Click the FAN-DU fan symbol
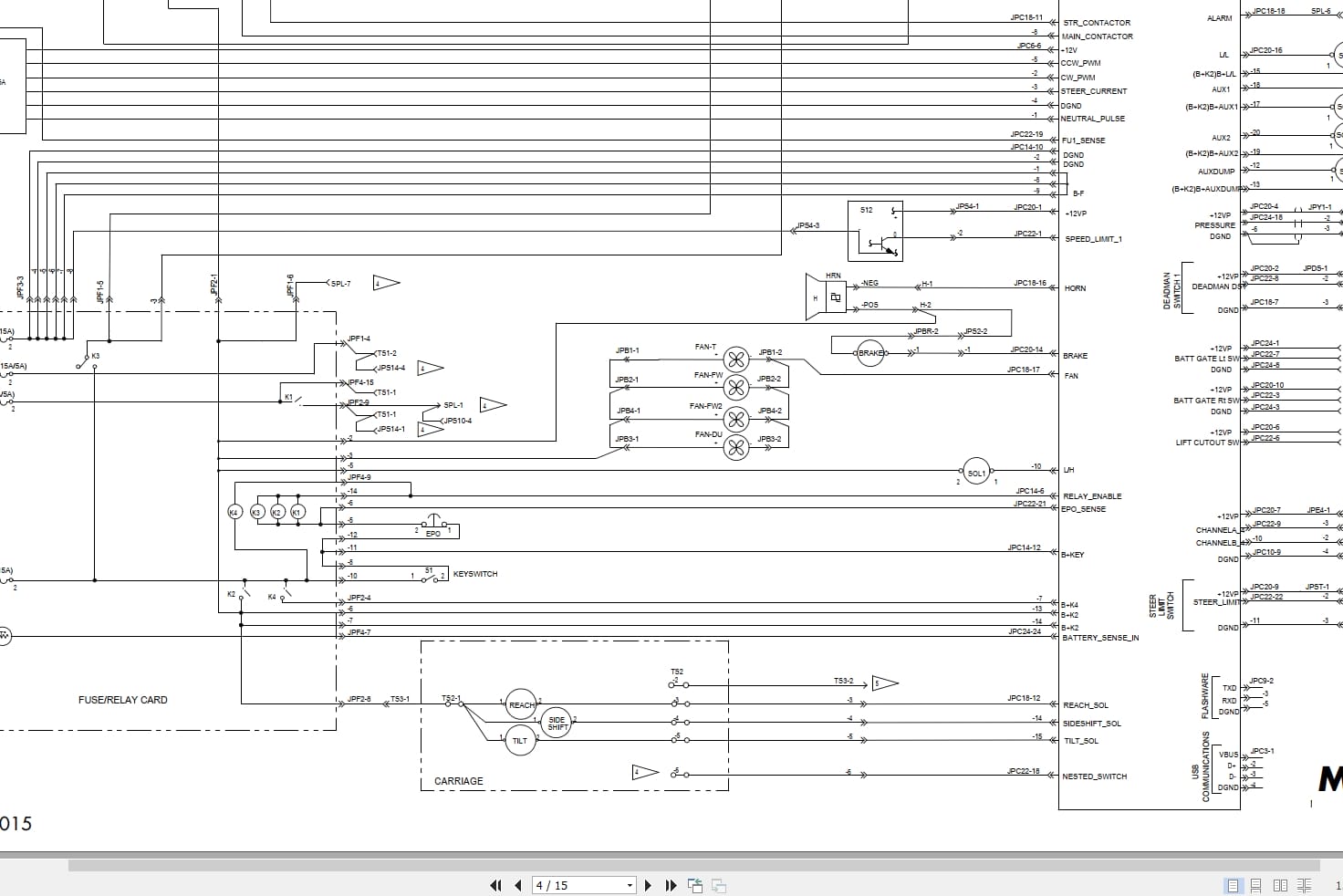The image size is (1343, 896). coord(736,447)
